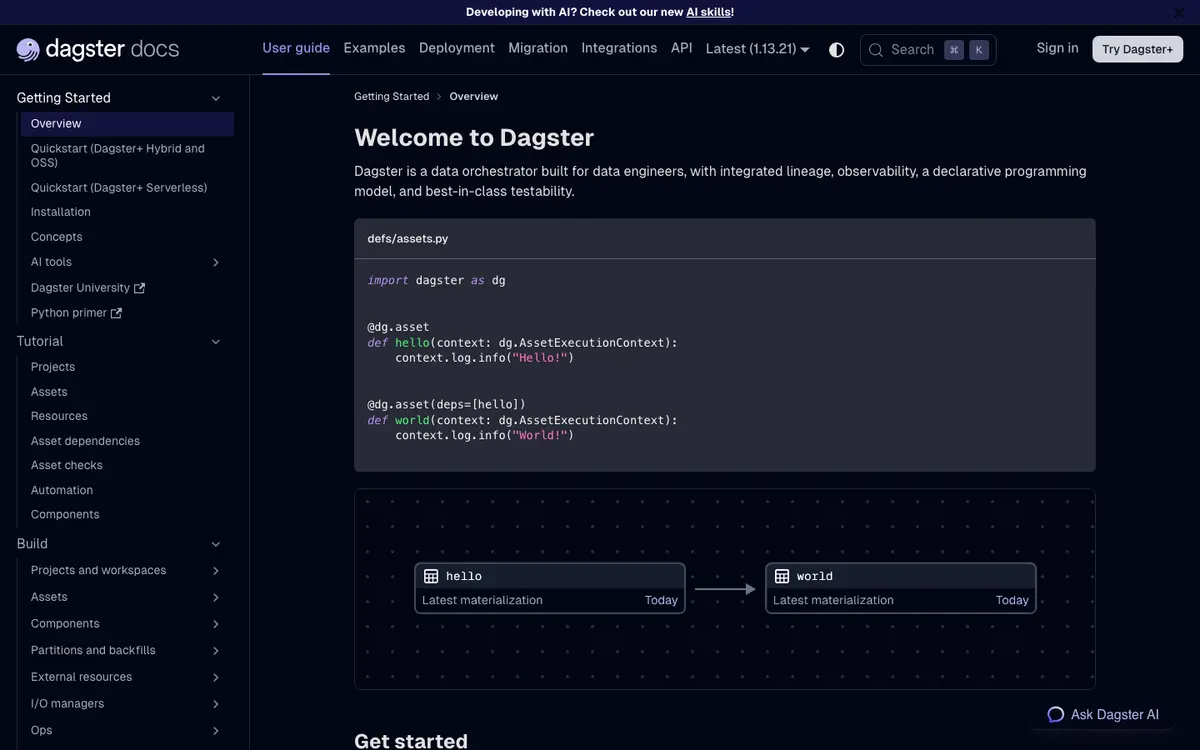
Task: Click the hello asset node
Action: [550, 588]
